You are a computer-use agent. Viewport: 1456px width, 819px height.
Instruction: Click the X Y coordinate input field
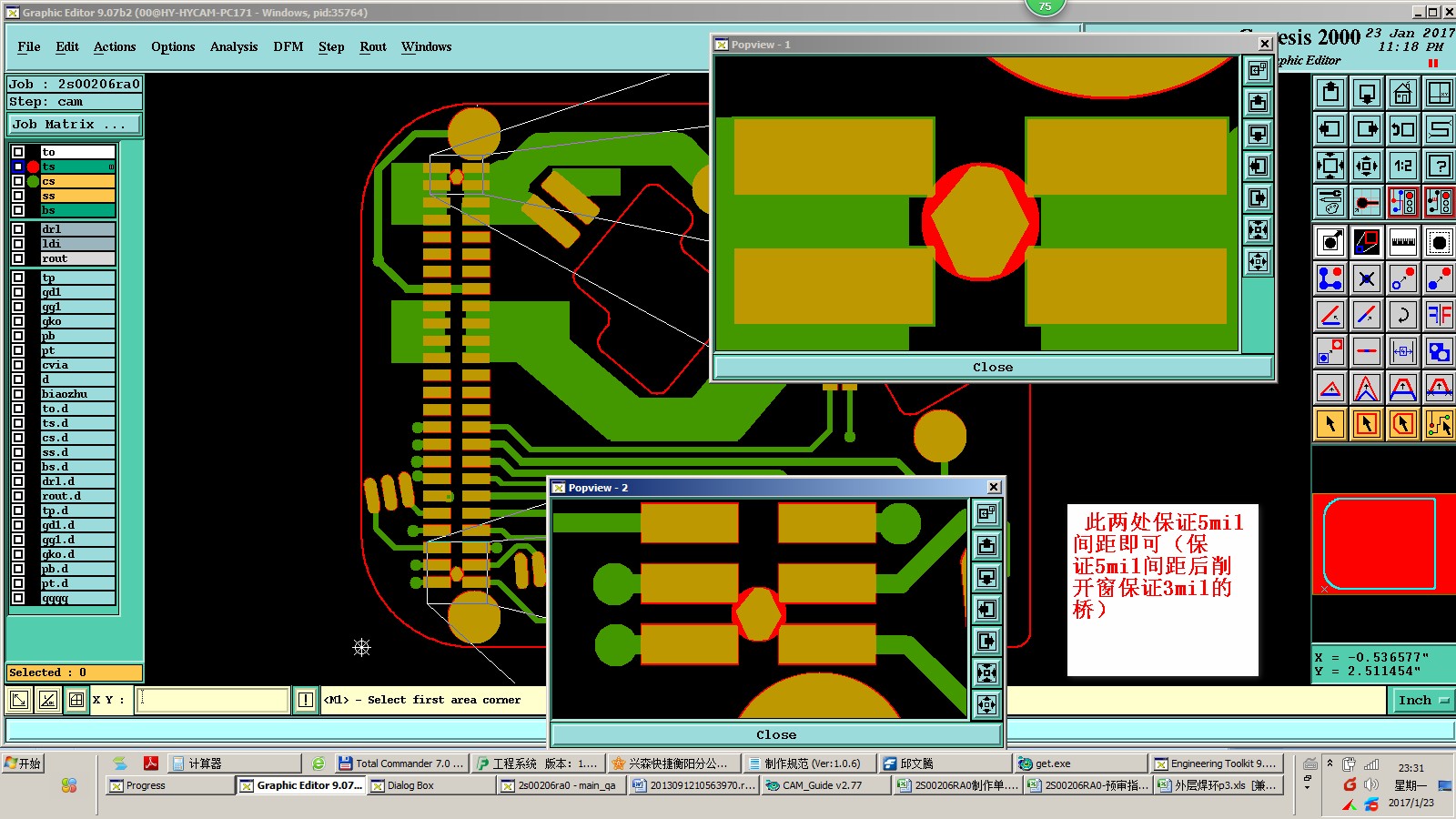point(213,700)
